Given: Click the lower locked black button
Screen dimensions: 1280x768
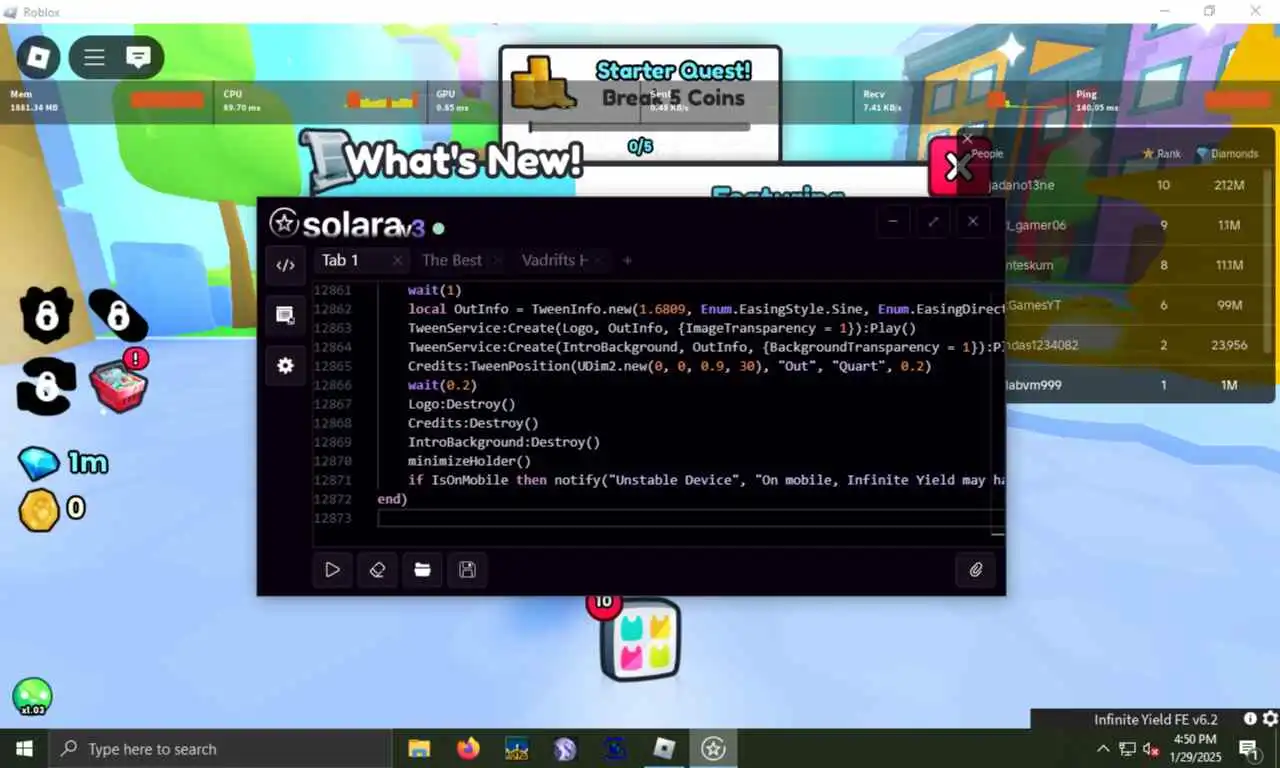Looking at the screenshot, I should pos(46,387).
